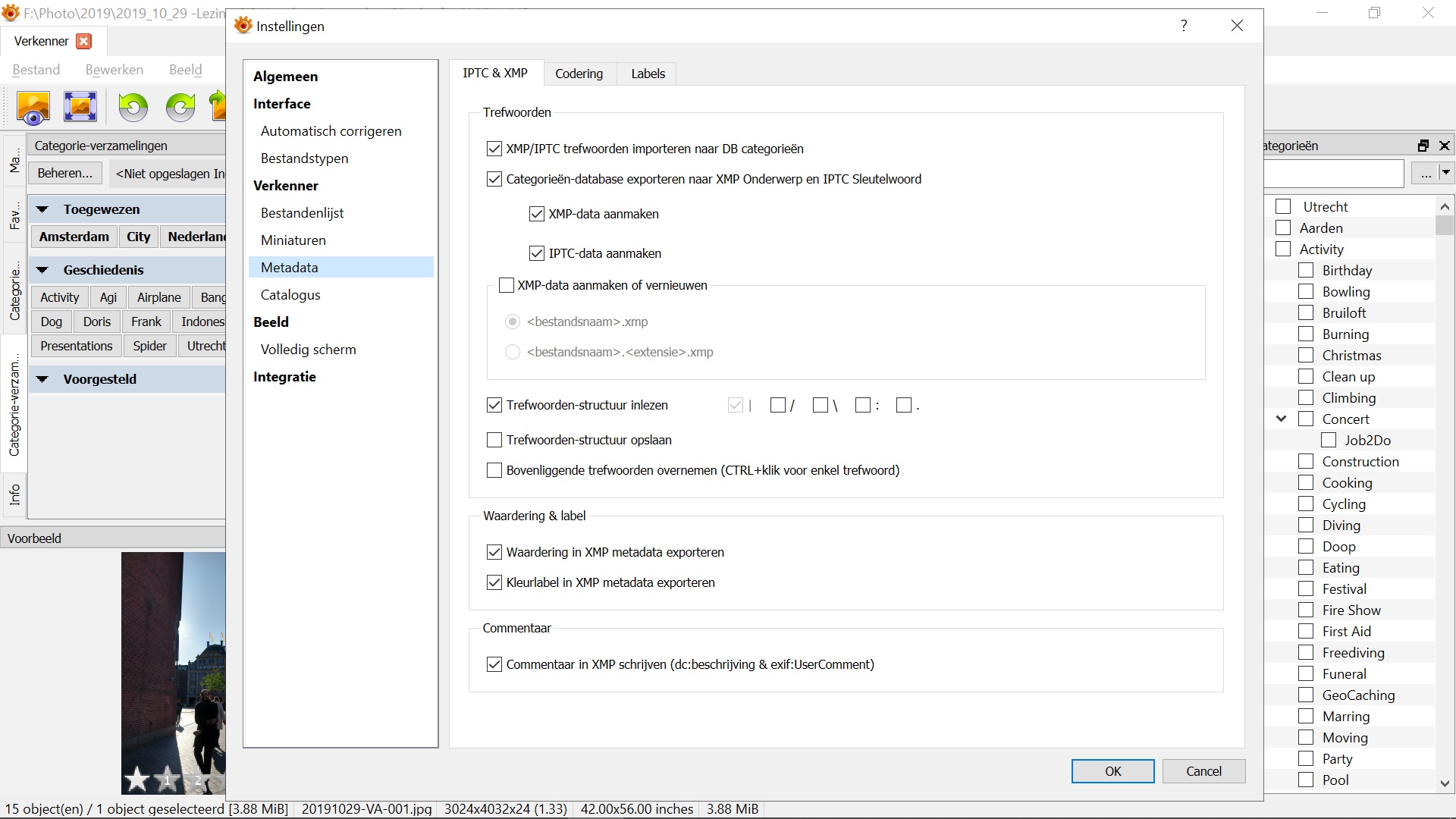Click the view image eye icon
Viewport: 1456px width, 819px height.
pos(33,108)
